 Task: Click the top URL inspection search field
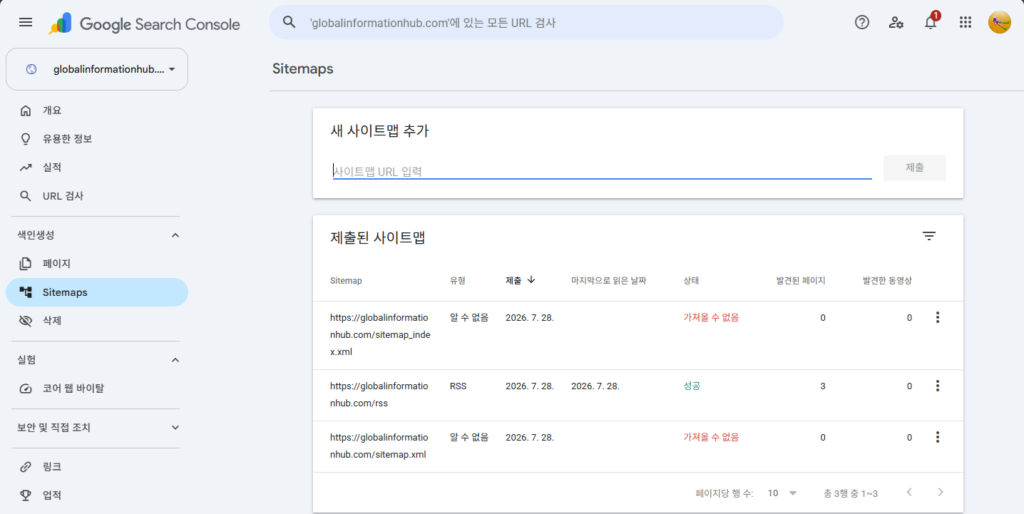click(x=526, y=22)
